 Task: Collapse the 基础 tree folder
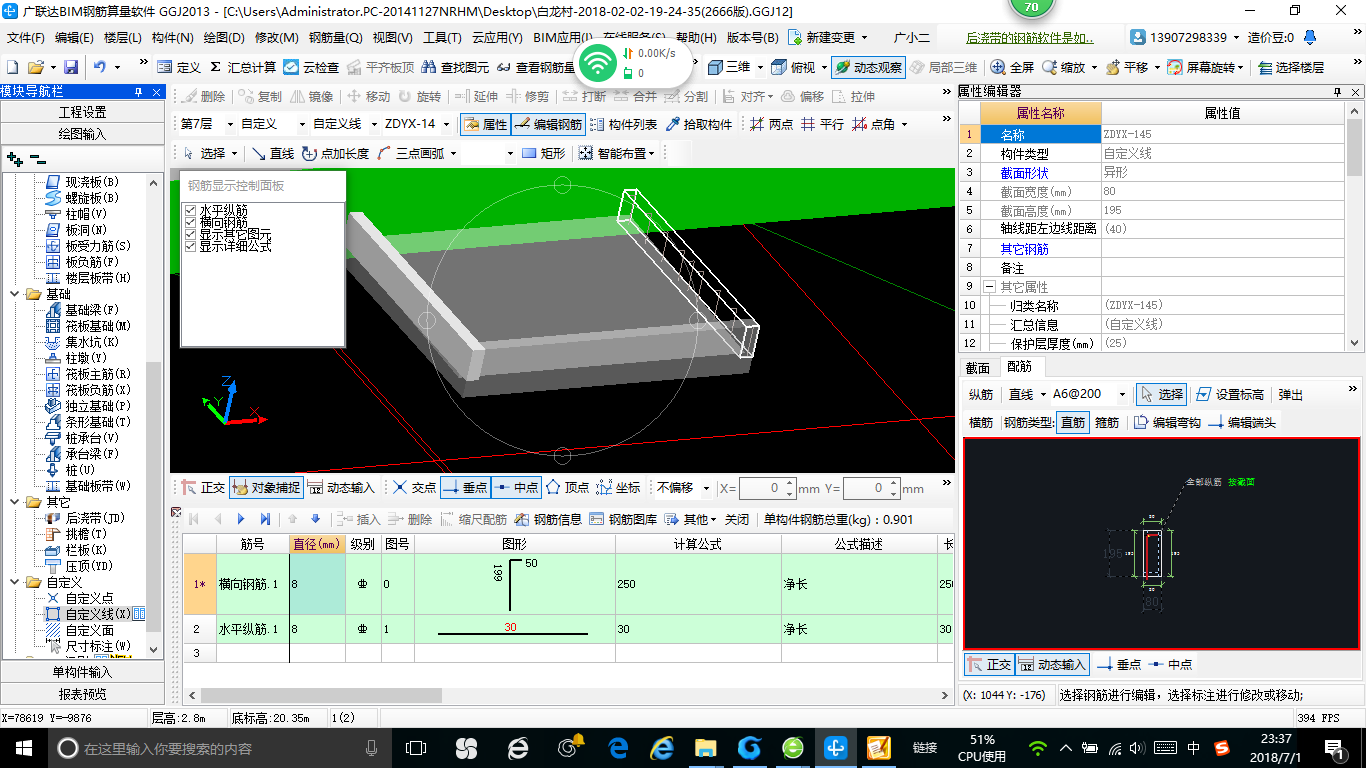click(x=16, y=294)
